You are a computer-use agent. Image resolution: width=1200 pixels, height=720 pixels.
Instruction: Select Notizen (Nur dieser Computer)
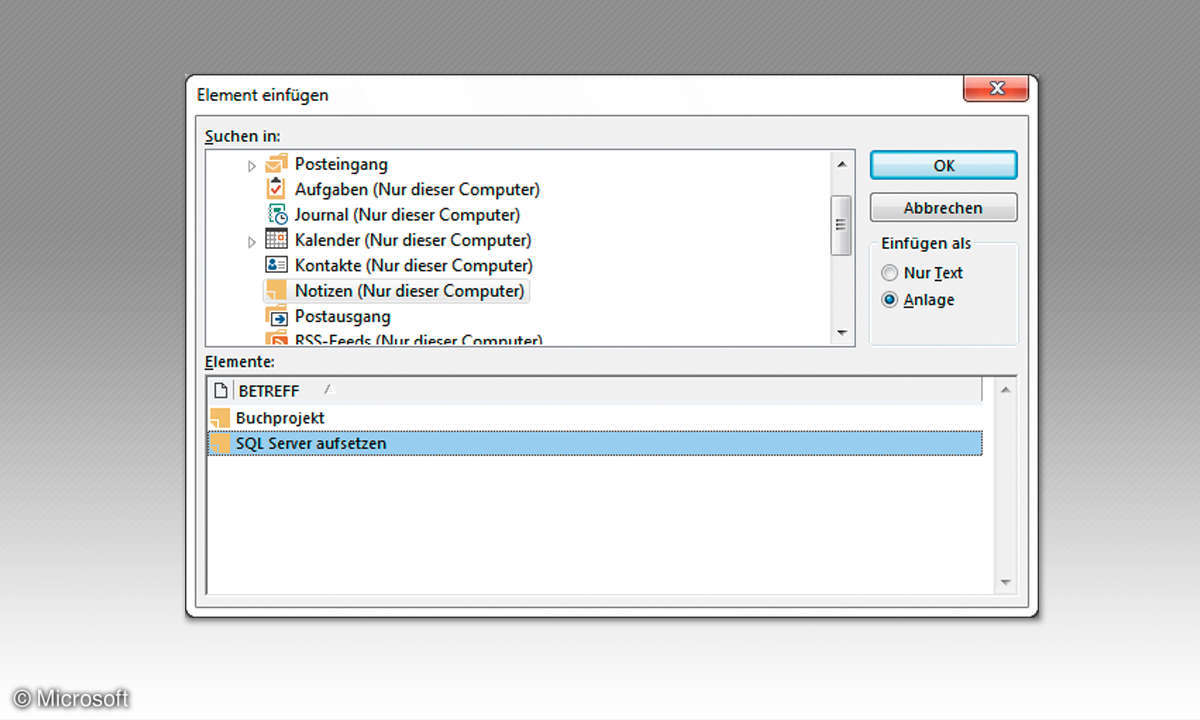pos(409,291)
